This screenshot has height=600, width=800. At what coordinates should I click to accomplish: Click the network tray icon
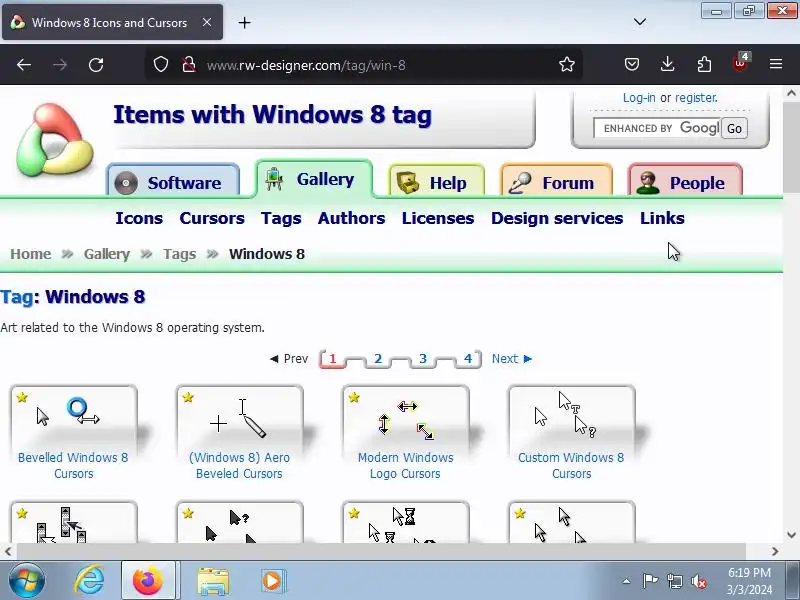(x=674, y=581)
